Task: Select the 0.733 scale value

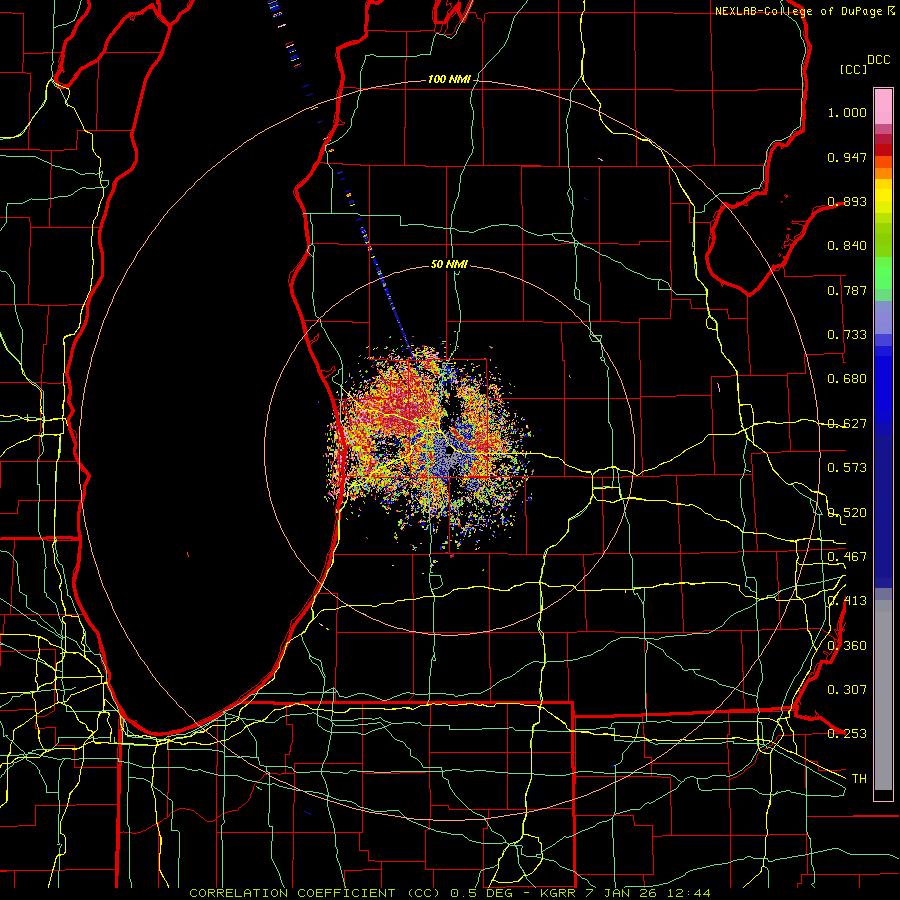Action: [x=847, y=335]
